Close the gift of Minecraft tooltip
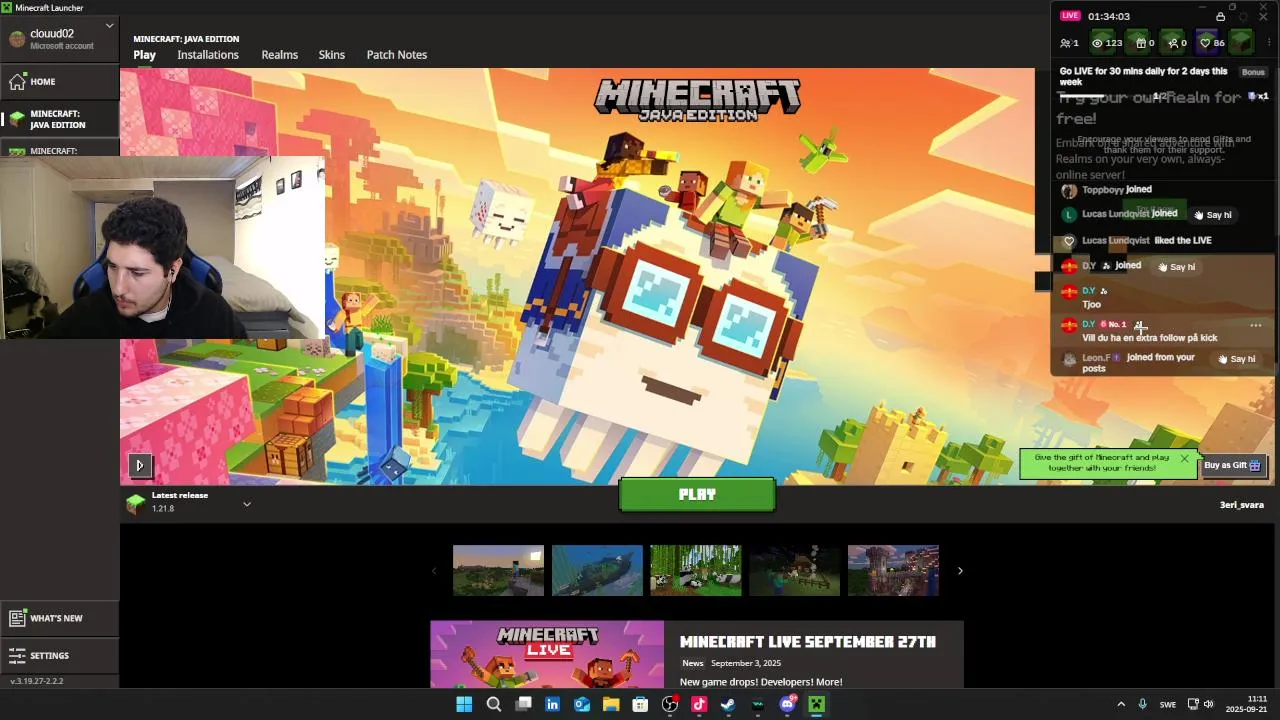 point(1184,459)
